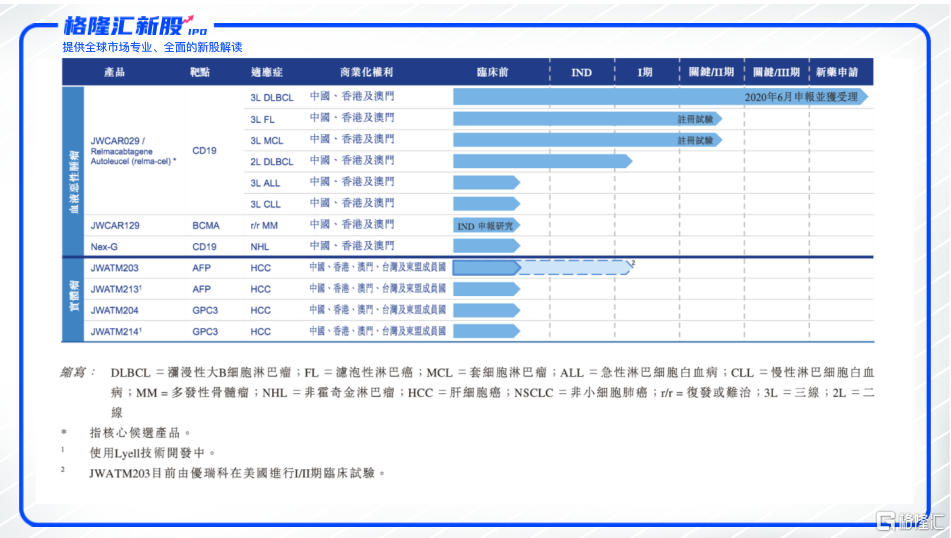Click the 新藥申請 column header

tap(836, 73)
